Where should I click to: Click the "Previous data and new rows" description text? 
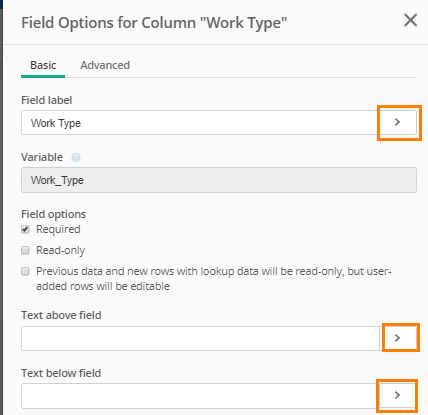[214, 279]
